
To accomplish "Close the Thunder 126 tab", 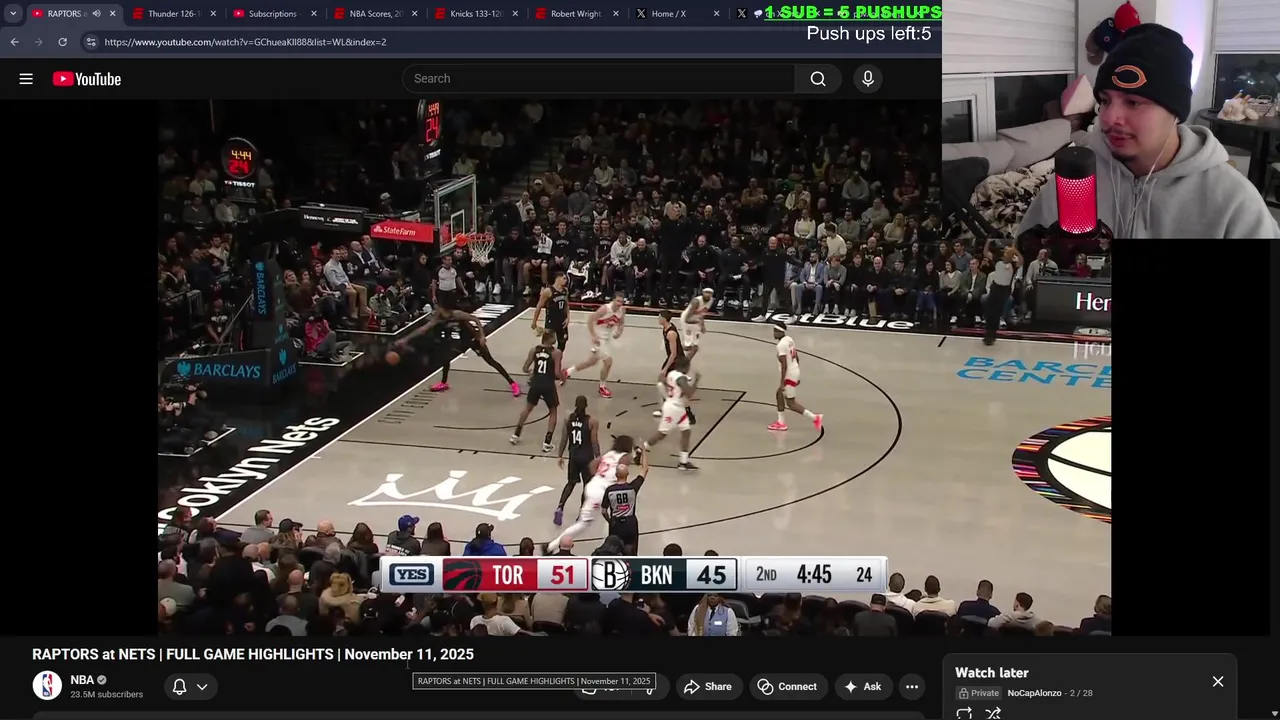I will [213, 14].
